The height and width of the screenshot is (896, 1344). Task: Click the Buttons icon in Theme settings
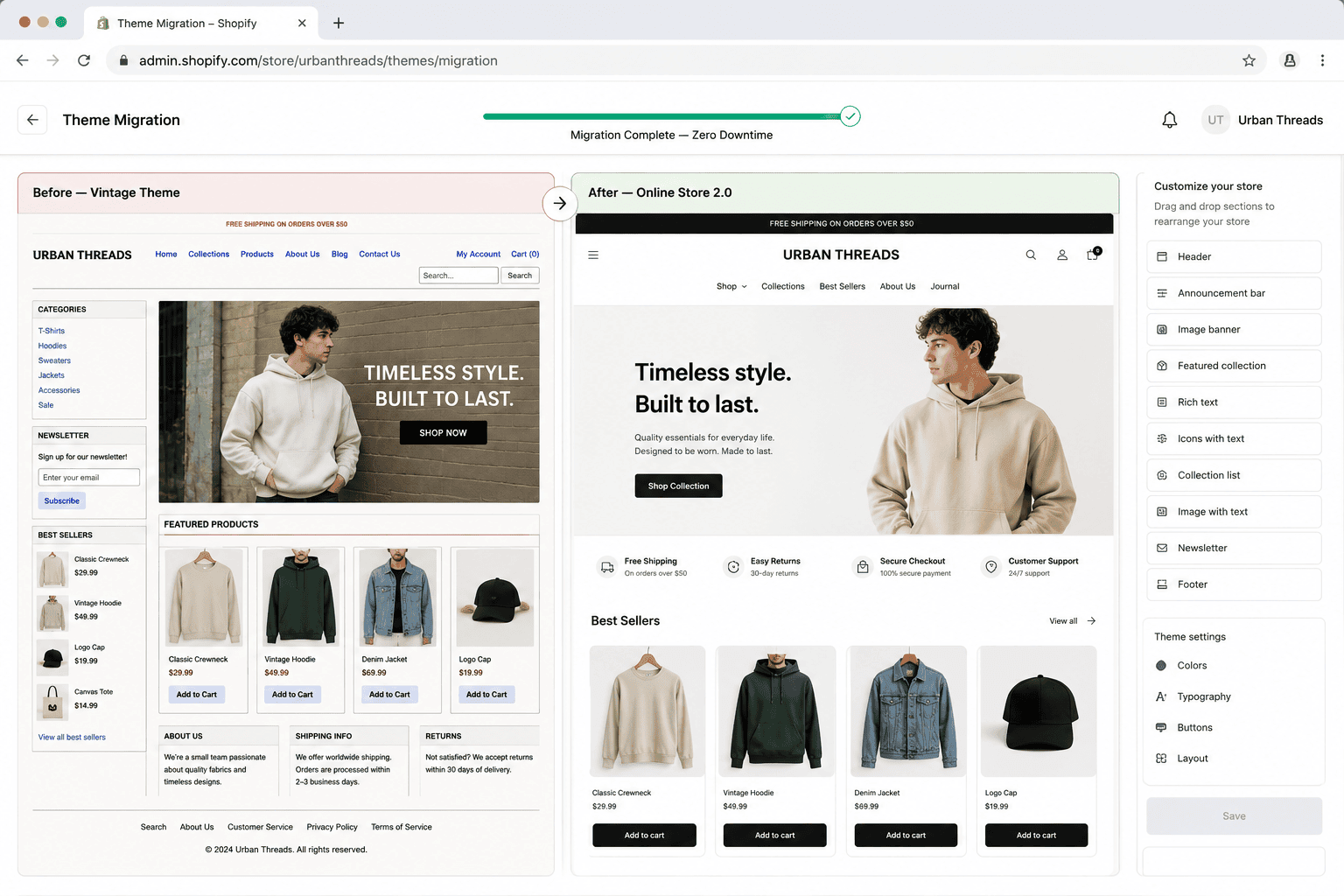click(1161, 727)
